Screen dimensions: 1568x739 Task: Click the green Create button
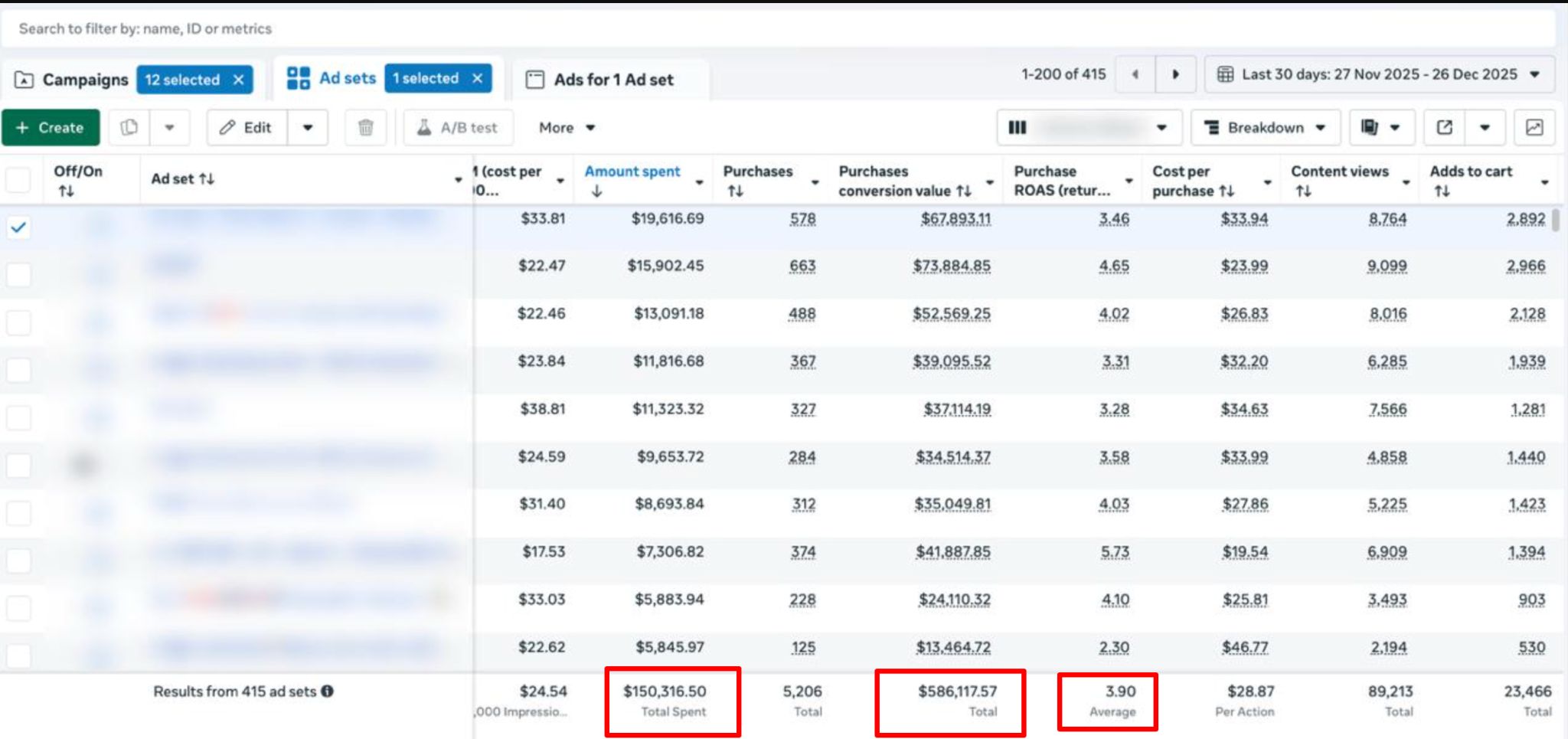tap(51, 127)
